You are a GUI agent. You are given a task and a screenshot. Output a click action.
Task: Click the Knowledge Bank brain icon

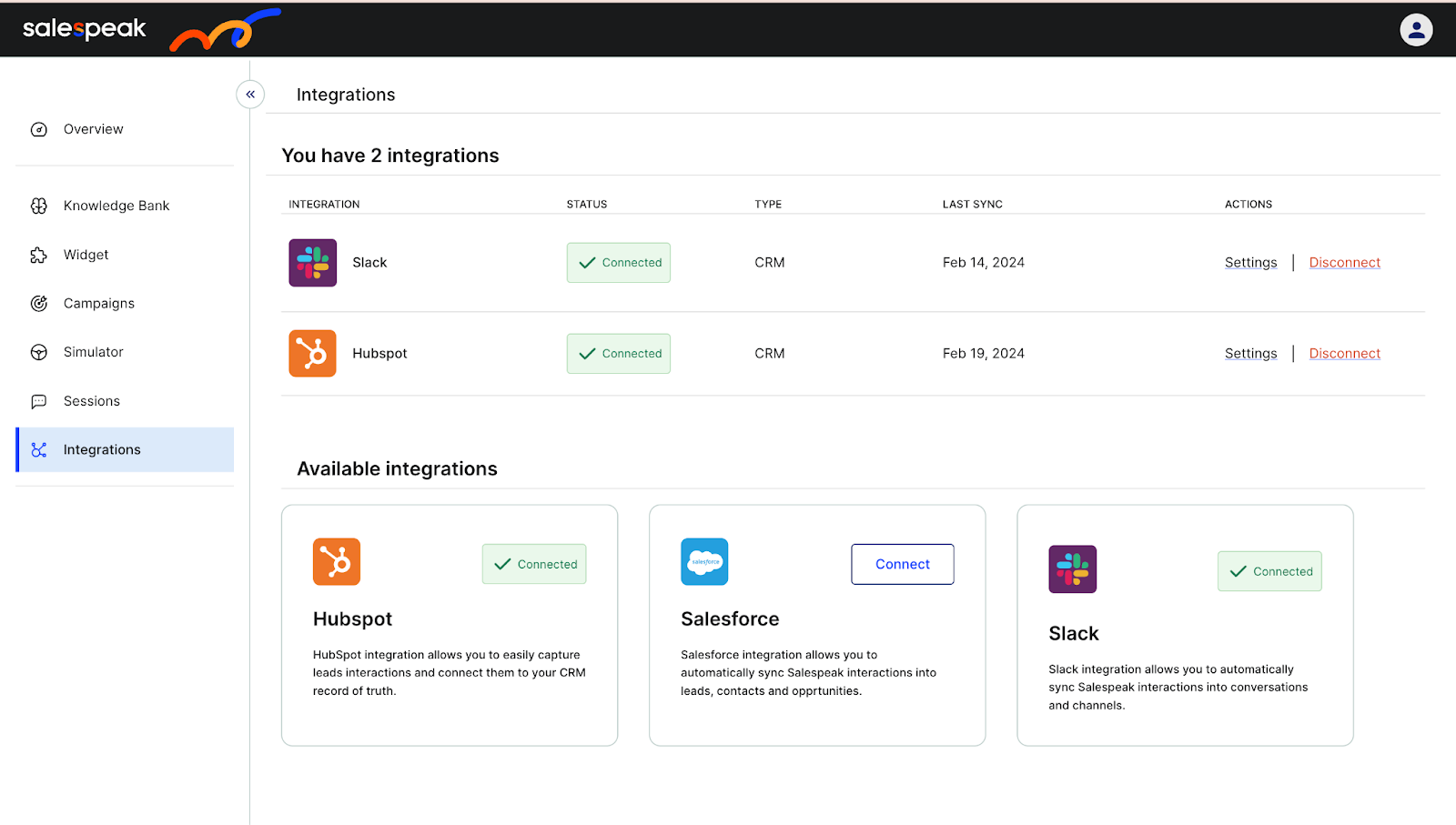coord(39,206)
